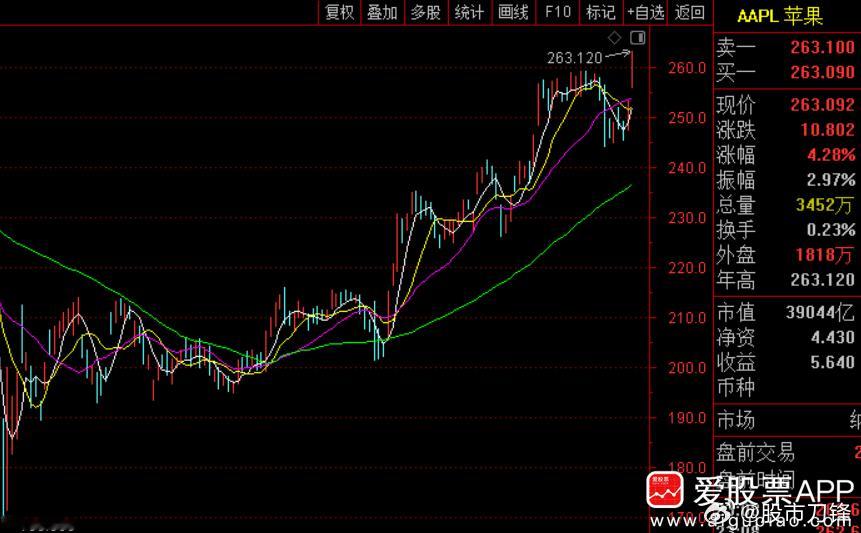Click the 190.0 price axis label
This screenshot has height=533, width=861.
click(x=689, y=418)
